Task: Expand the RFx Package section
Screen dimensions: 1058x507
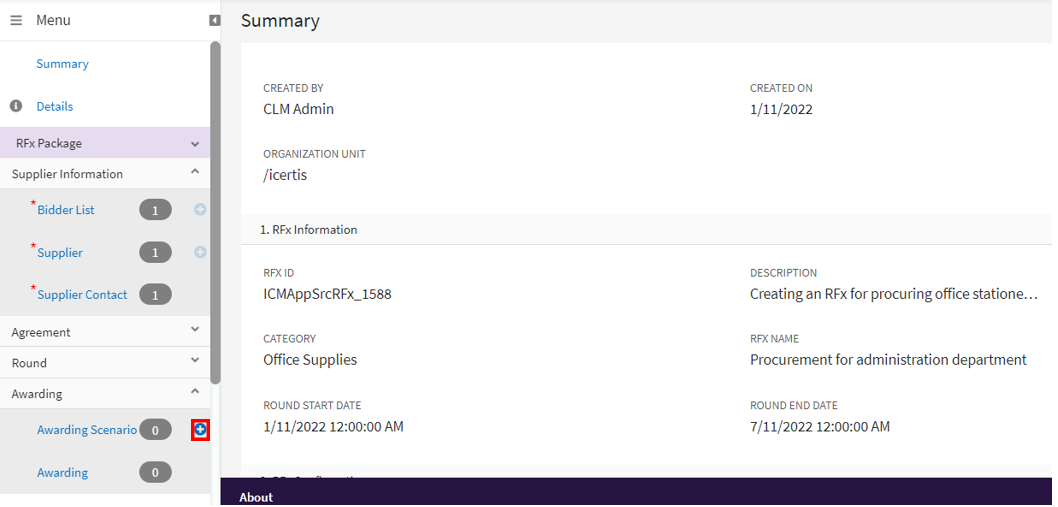Action: (195, 144)
